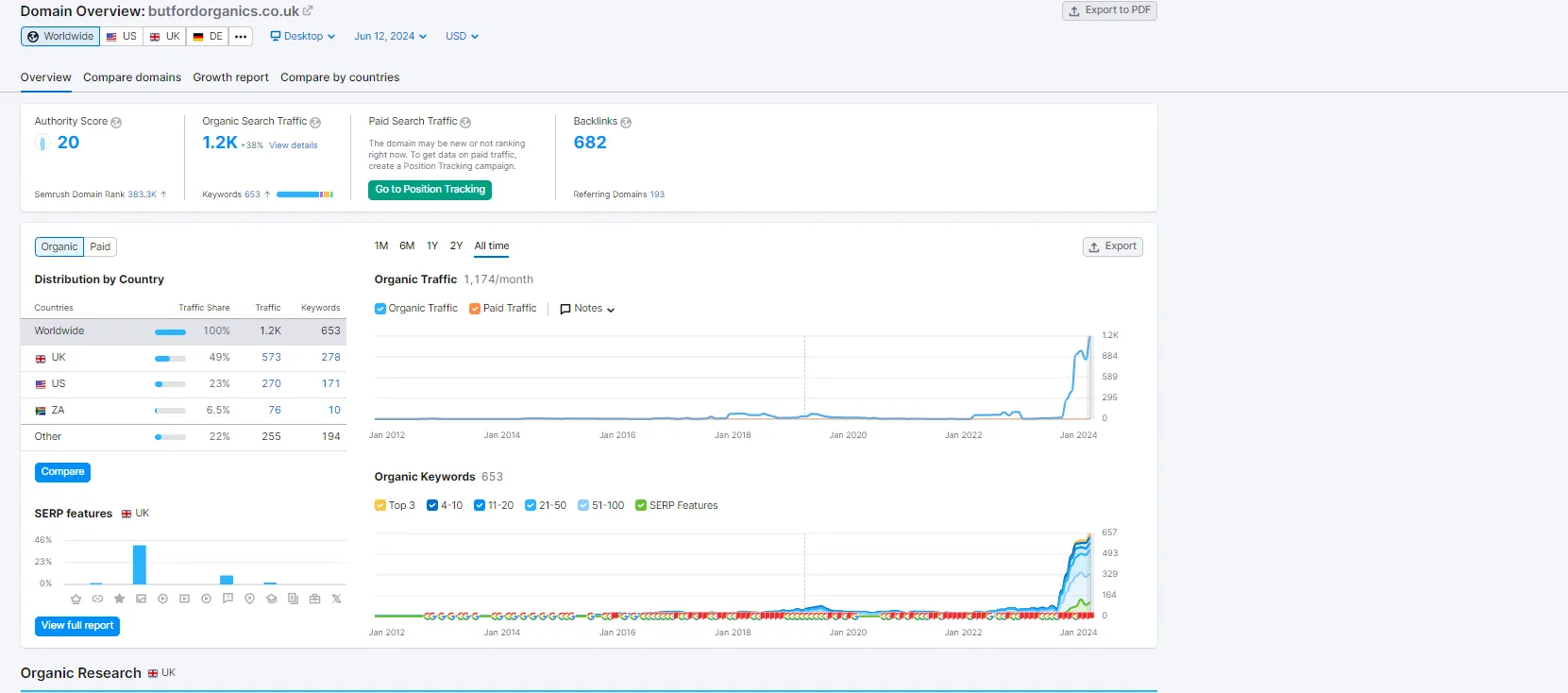Click the image pack SERP icon
1568x693 pixels.
141,599
